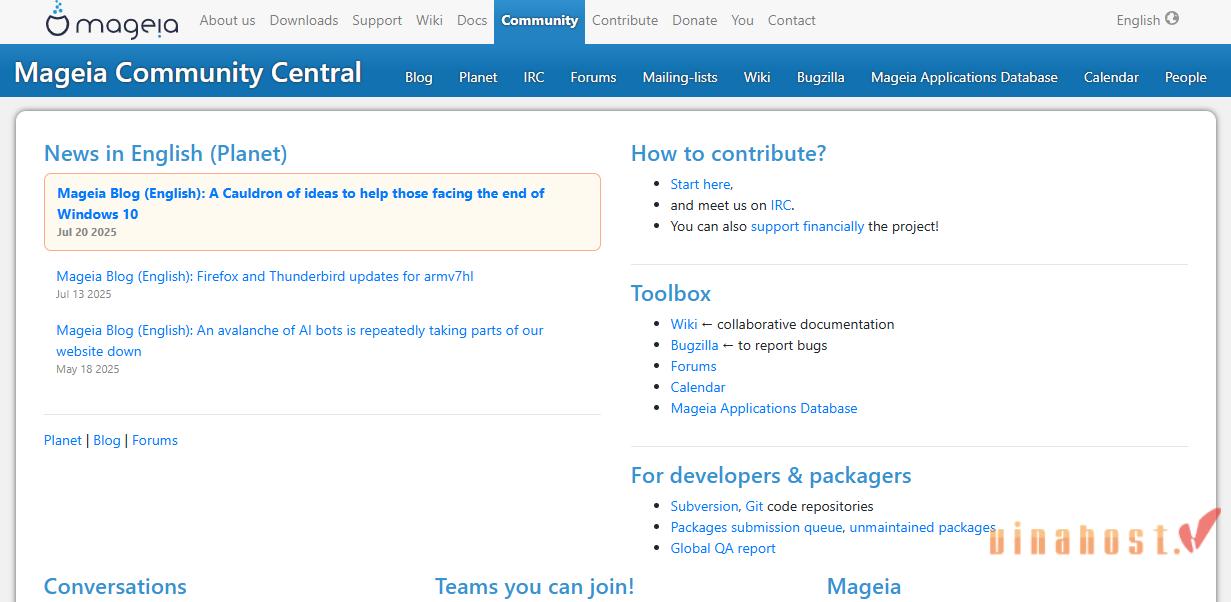Click the Teams you can join! heading
Image resolution: width=1231 pixels, height=602 pixels.
pyautogui.click(x=535, y=586)
